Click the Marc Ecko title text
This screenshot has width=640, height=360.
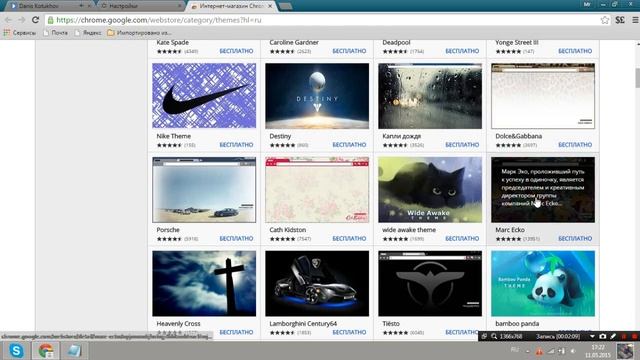click(x=510, y=230)
